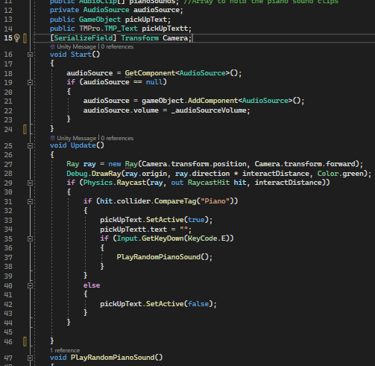Click line number 27 in the margin
The height and width of the screenshot is (366, 375).
pyautogui.click(x=8, y=164)
